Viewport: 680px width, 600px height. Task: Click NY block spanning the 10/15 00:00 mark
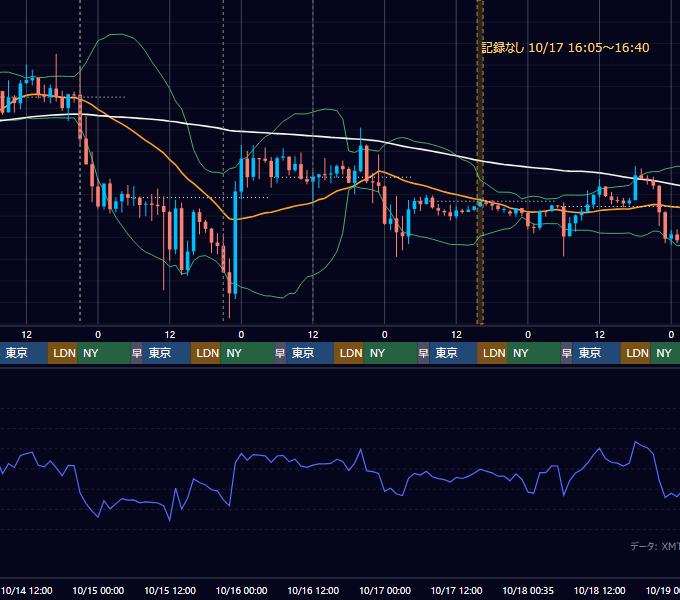[104, 353]
